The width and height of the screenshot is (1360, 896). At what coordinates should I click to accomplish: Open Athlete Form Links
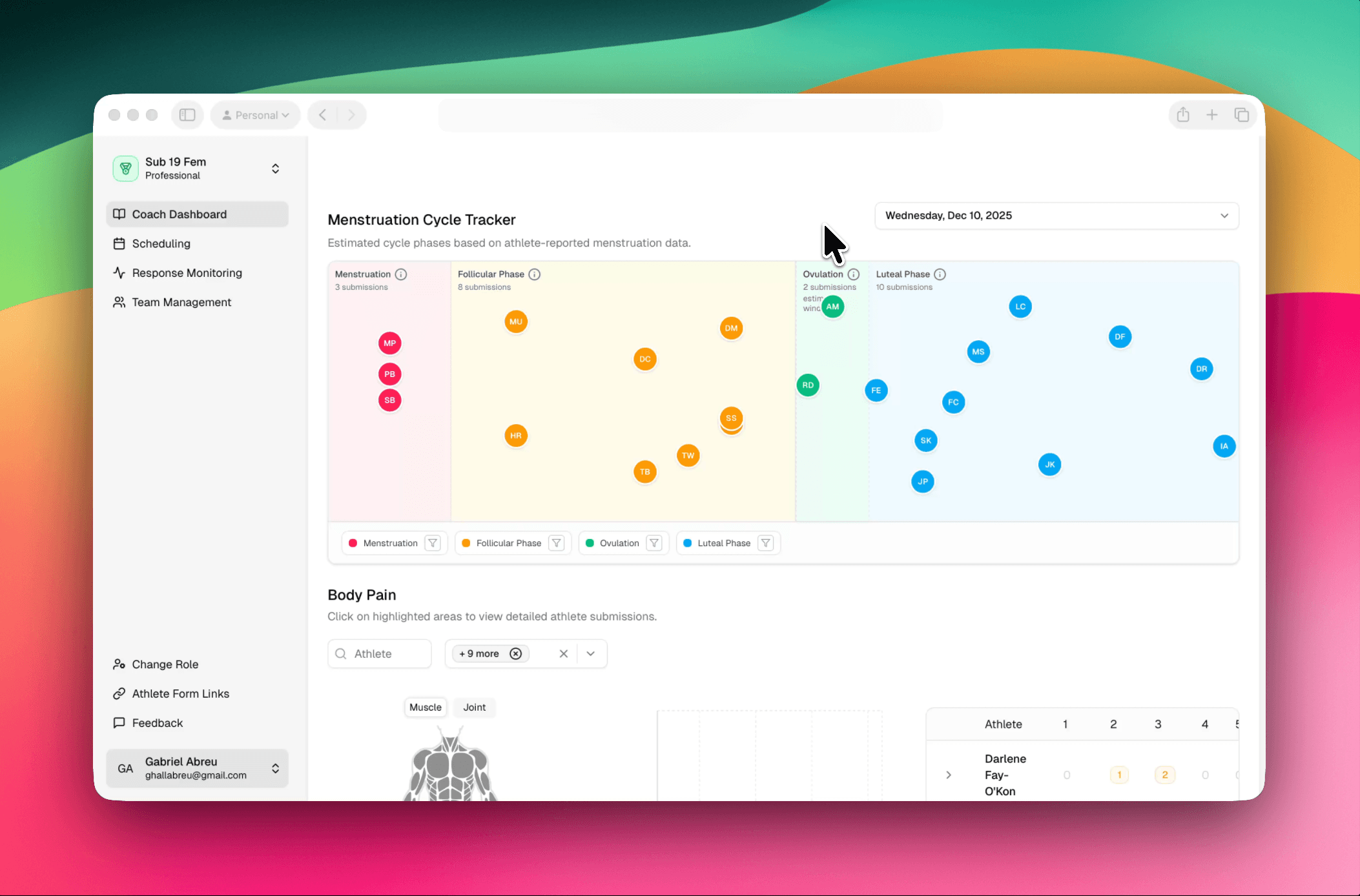(x=180, y=694)
